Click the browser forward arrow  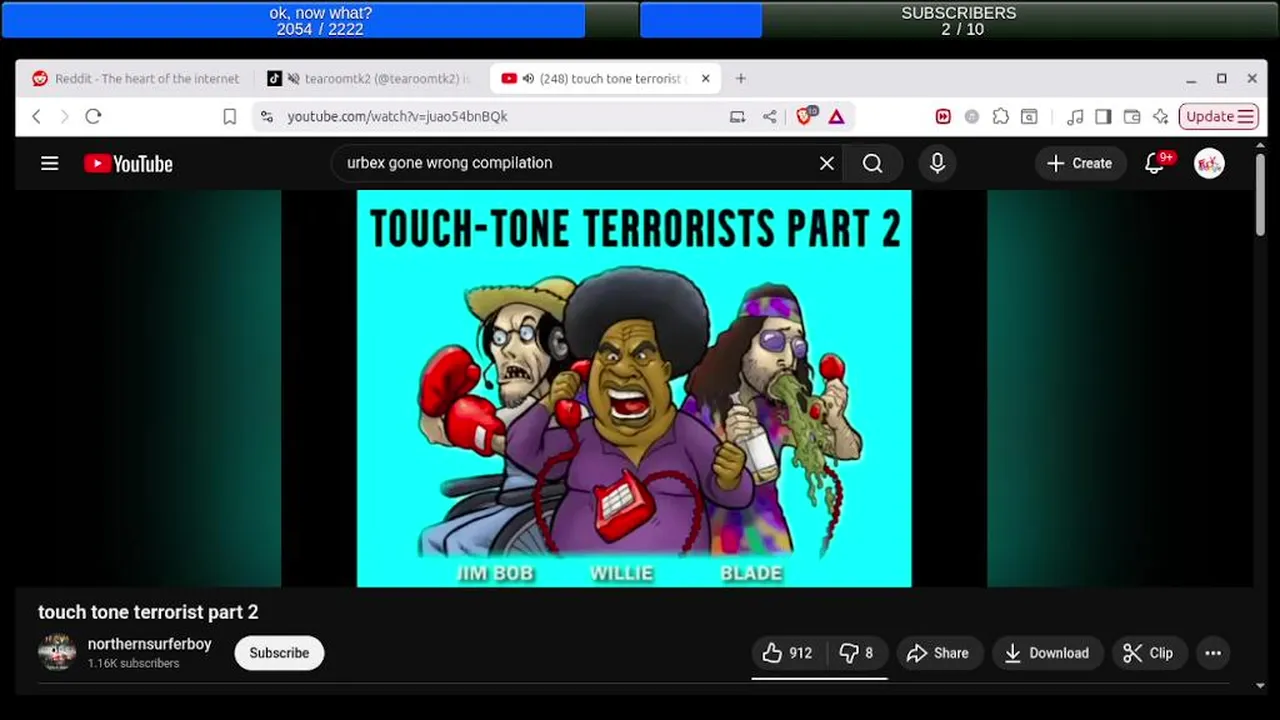(x=64, y=116)
